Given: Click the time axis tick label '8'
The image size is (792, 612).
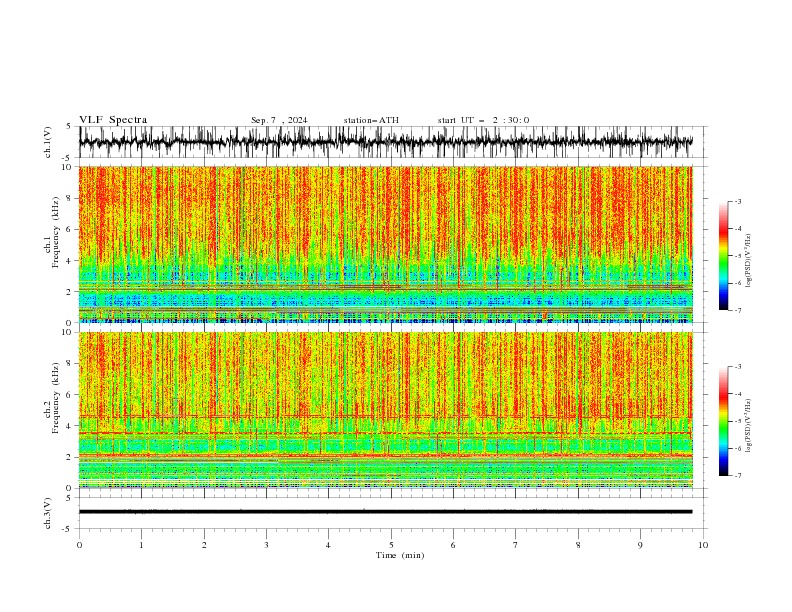Looking at the screenshot, I should click(578, 545).
